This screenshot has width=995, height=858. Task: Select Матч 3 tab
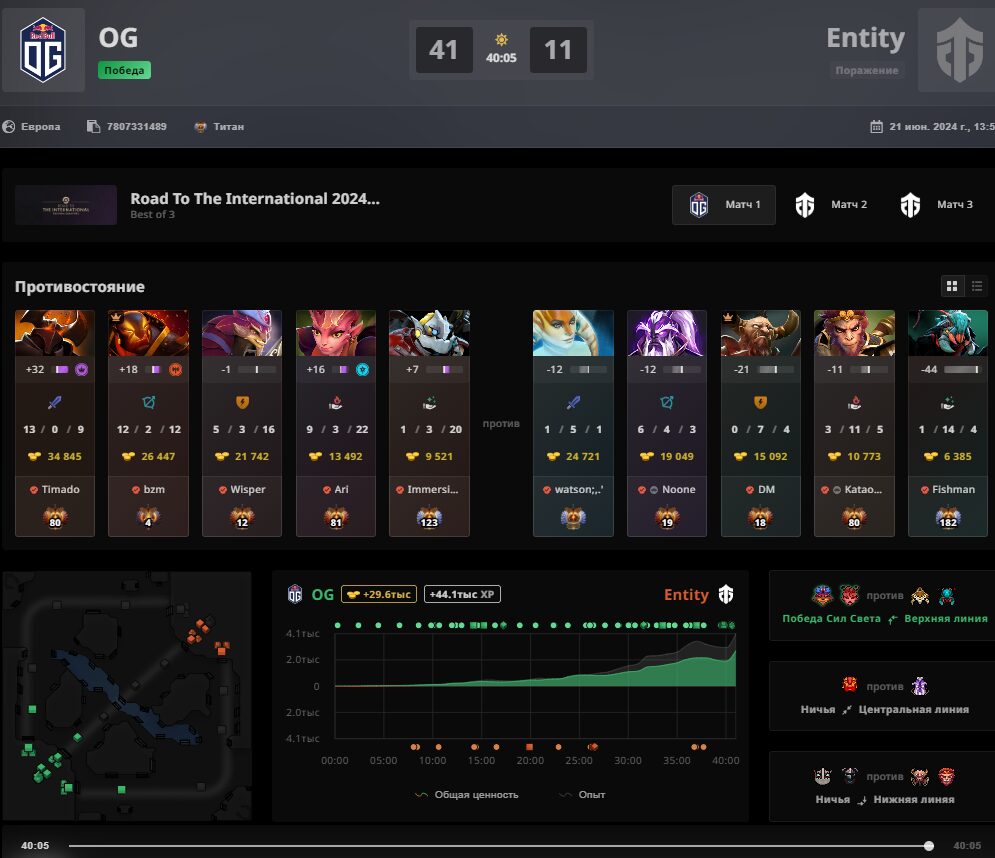(x=937, y=205)
